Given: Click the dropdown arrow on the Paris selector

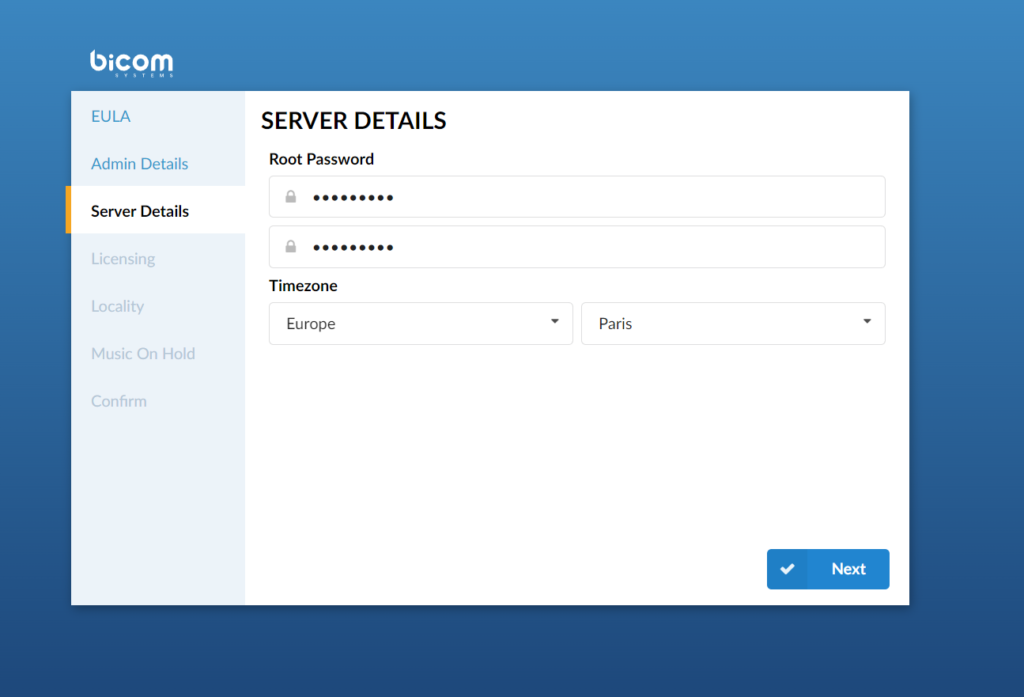Looking at the screenshot, I should click(x=866, y=322).
